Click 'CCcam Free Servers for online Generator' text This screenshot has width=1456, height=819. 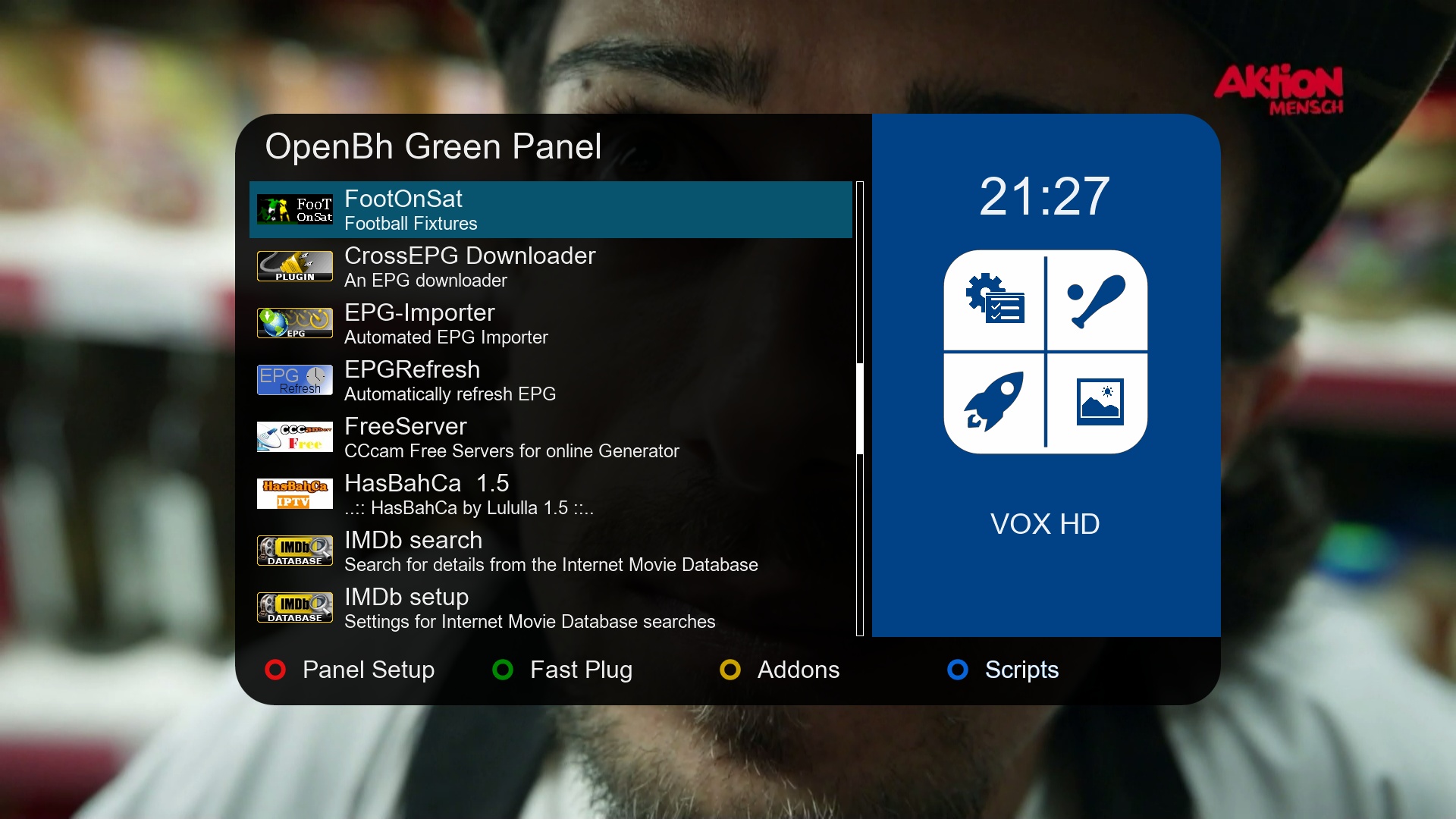point(512,451)
